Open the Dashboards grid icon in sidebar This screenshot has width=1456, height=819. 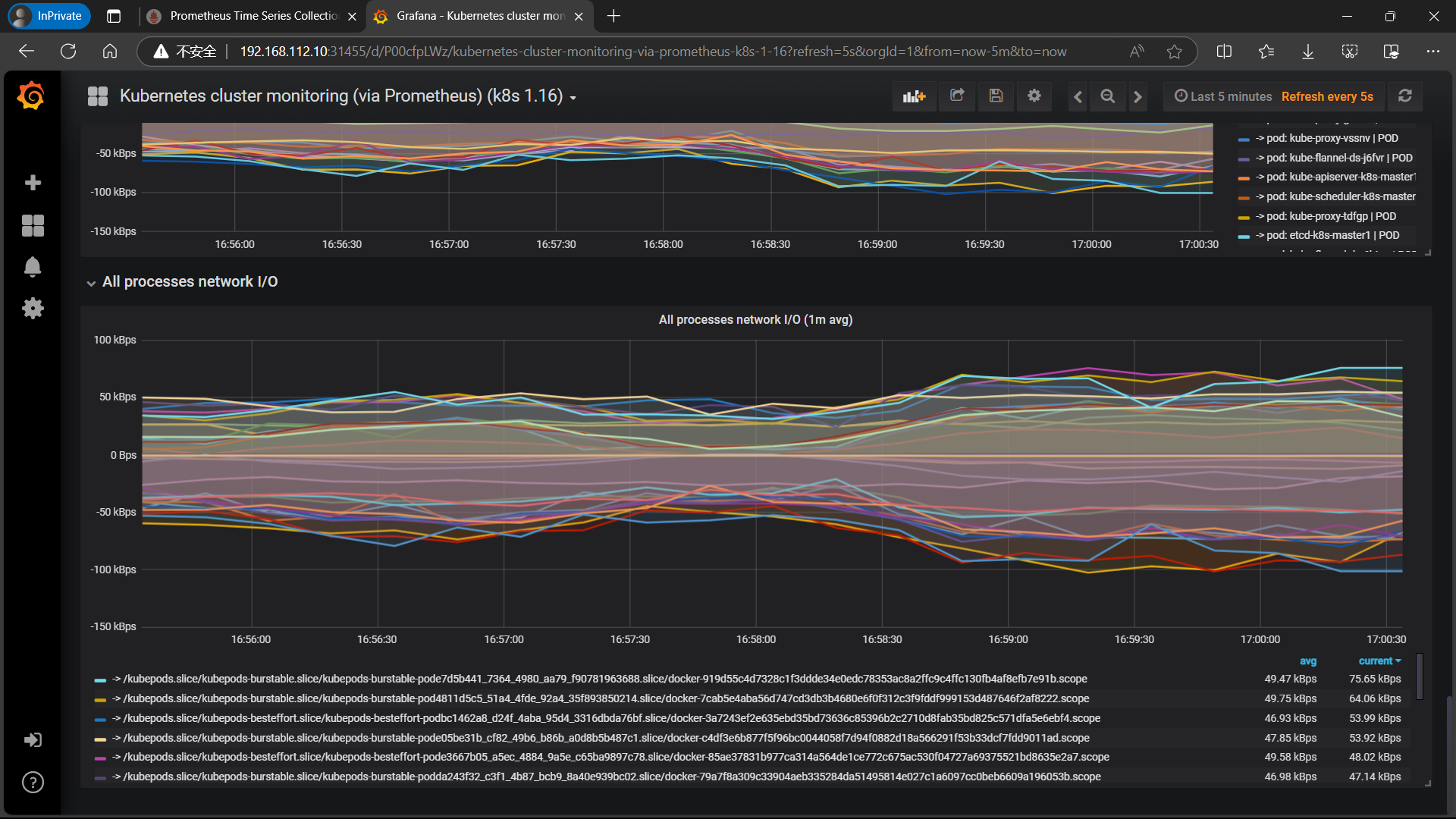(33, 225)
